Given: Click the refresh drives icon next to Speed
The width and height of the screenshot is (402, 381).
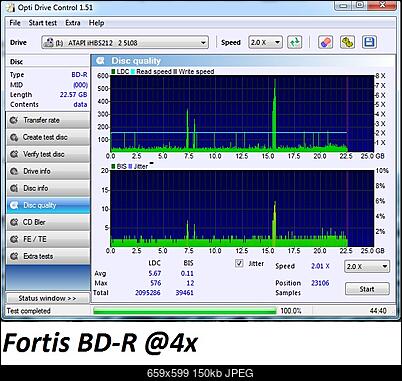Looking at the screenshot, I should (295, 42).
